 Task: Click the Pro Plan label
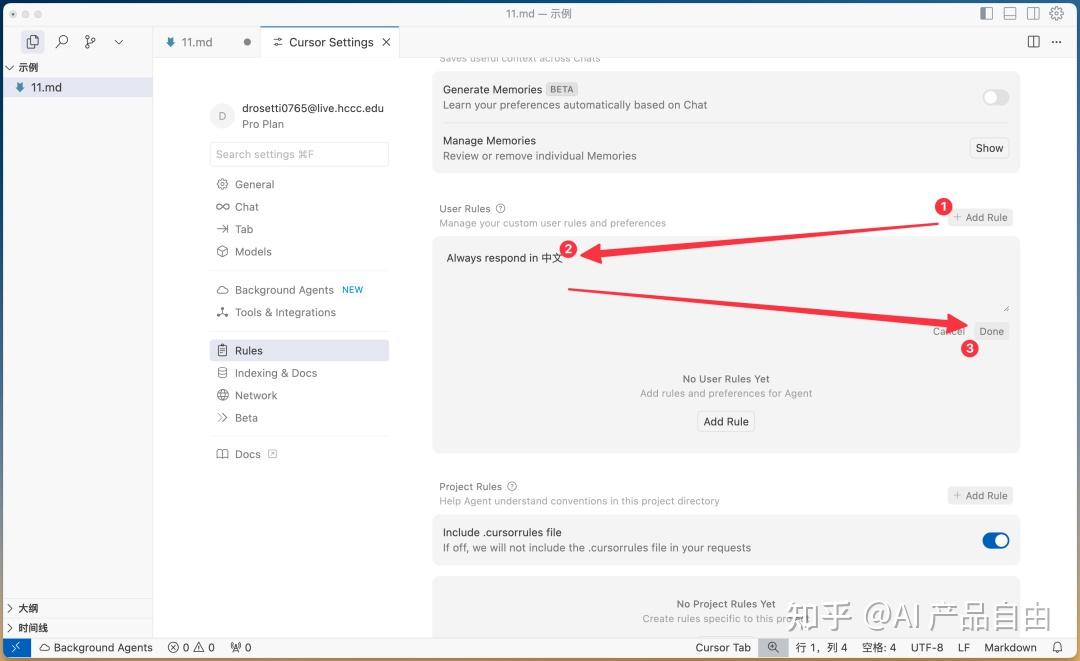point(262,124)
